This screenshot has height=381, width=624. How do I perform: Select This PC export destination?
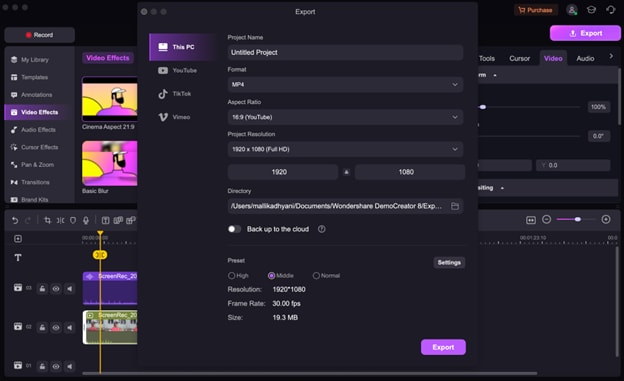(x=182, y=47)
